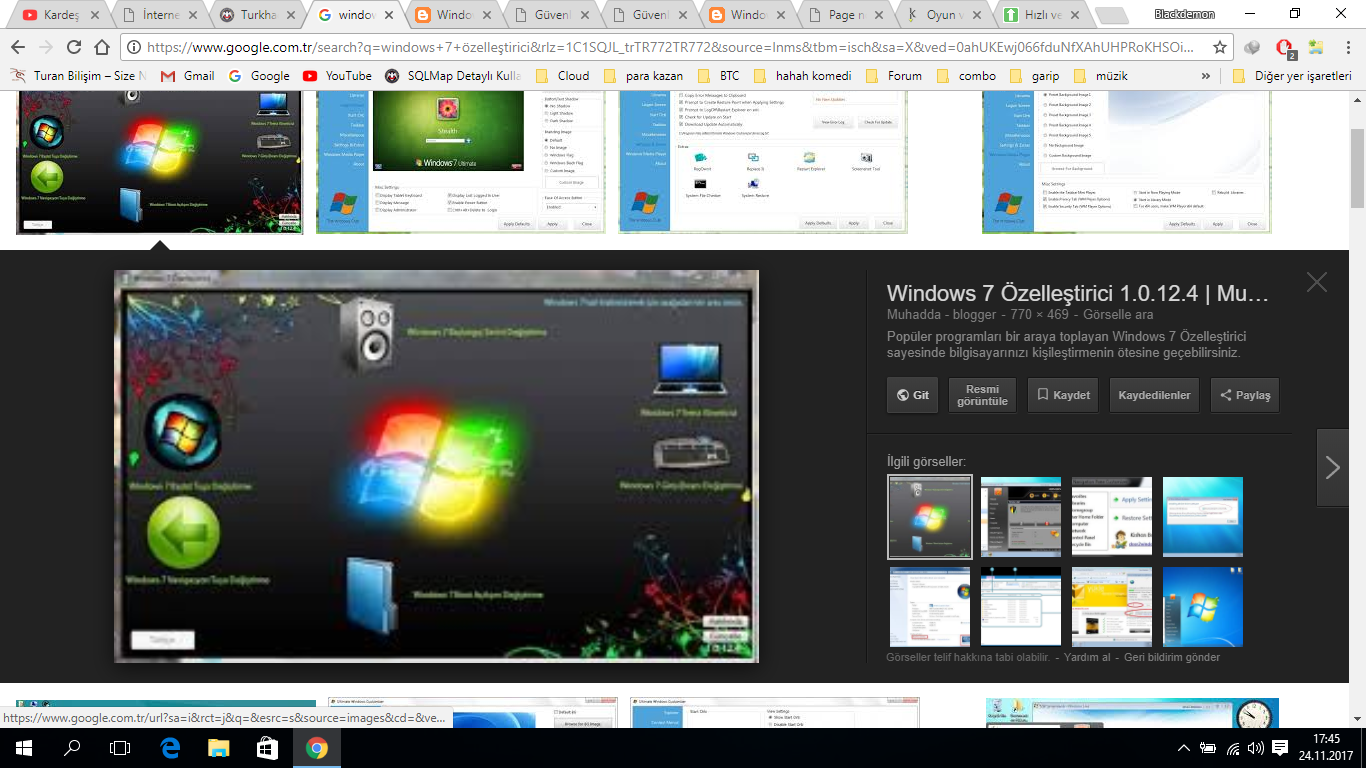Close the image preview panel with X
1366x768 pixels.
[1317, 282]
